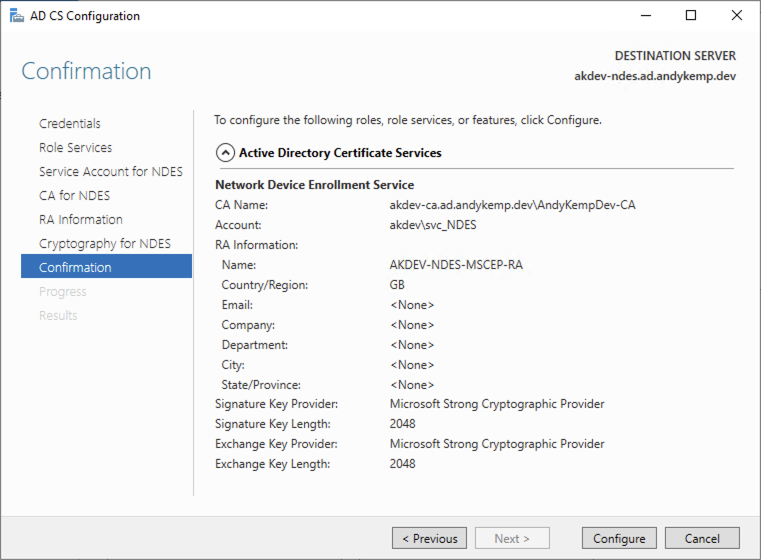
Task: Click the AD CS Configuration title bar icon
Action: pos(17,16)
